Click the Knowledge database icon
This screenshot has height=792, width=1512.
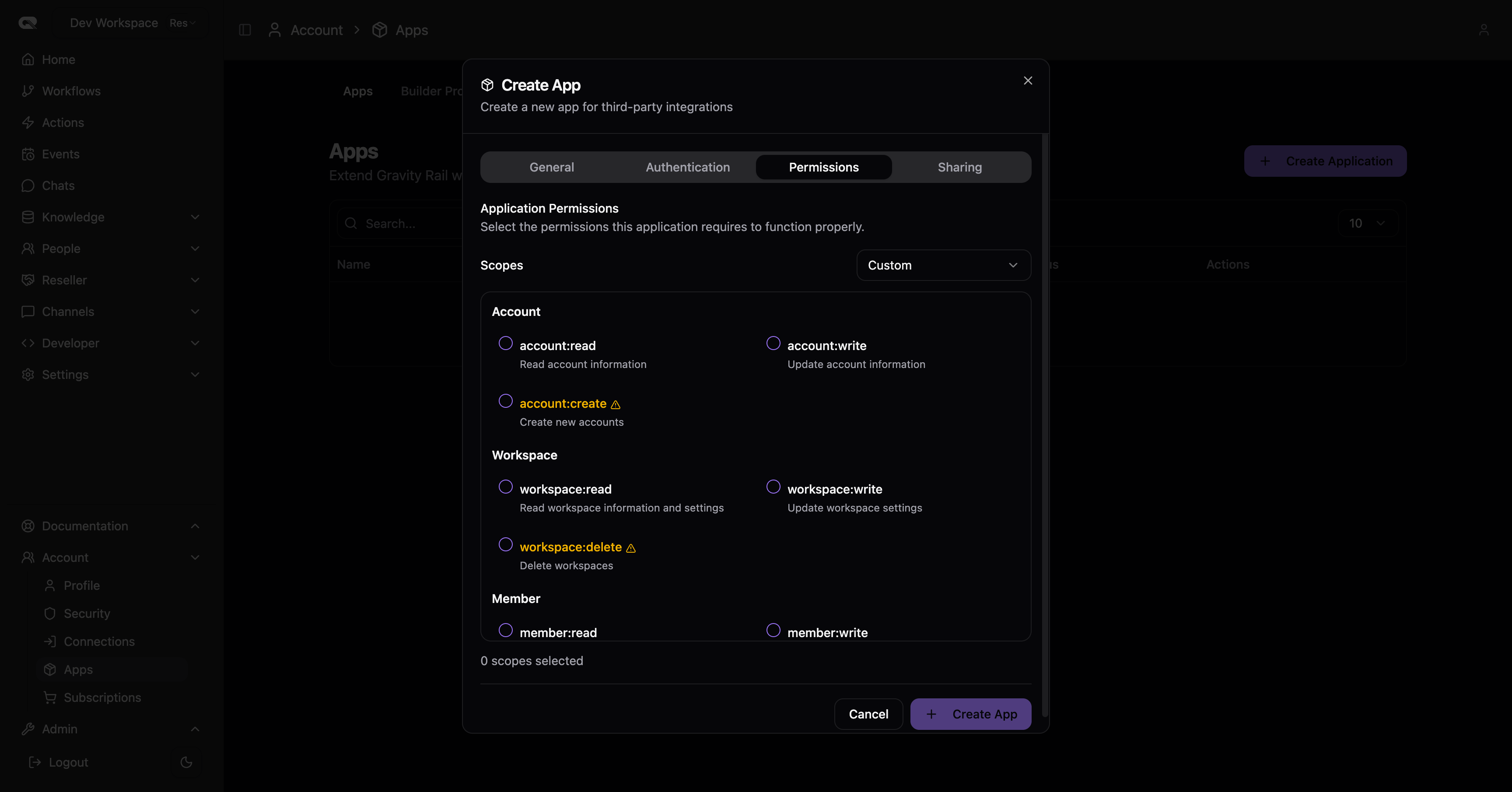(x=28, y=217)
